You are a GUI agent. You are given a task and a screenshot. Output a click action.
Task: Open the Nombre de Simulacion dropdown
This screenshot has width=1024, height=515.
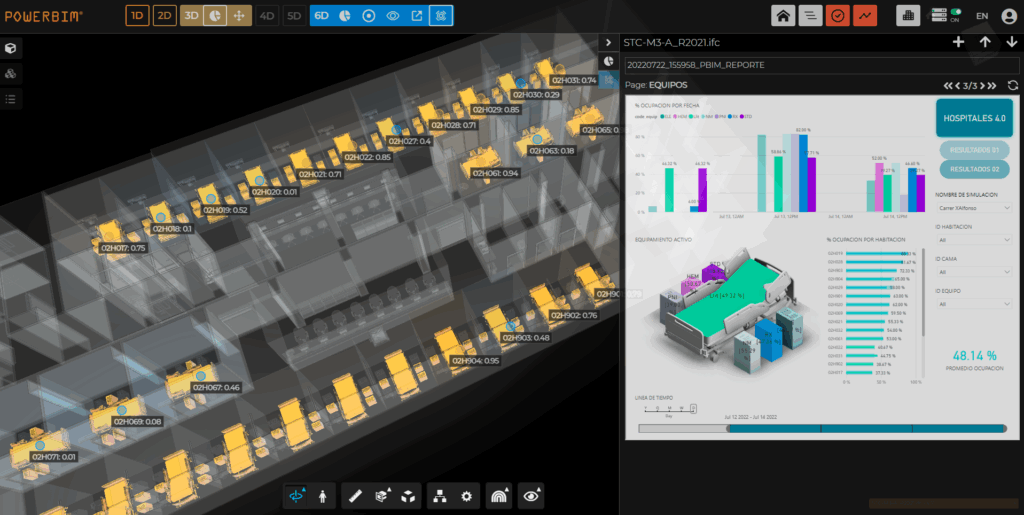click(974, 208)
